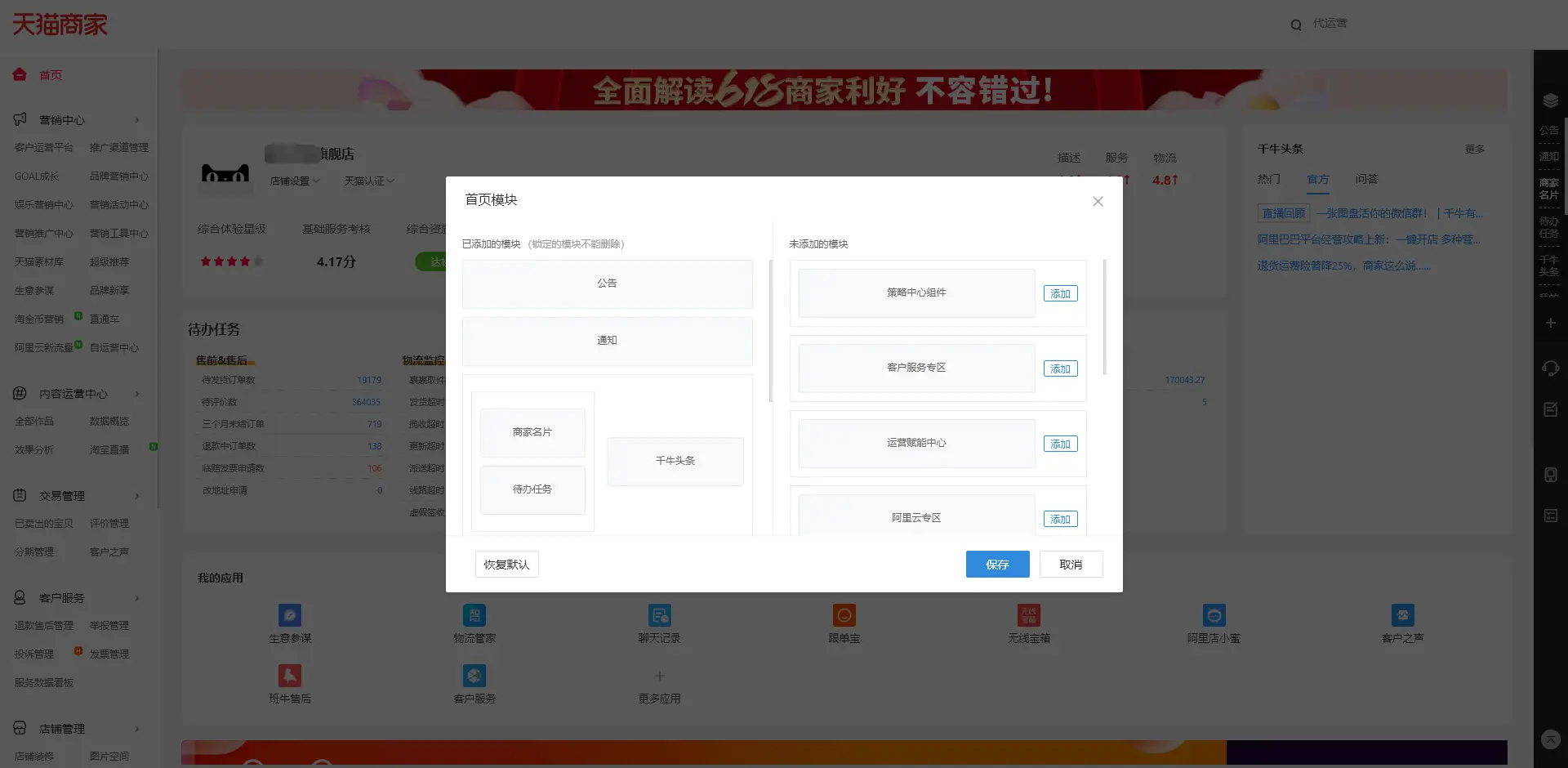Close the 首页模块 dialog
Viewport: 1568px width, 768px height.
1098,202
